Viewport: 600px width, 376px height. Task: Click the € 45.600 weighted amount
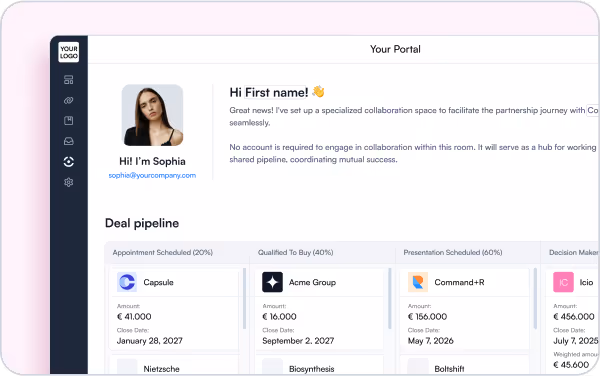coord(571,365)
